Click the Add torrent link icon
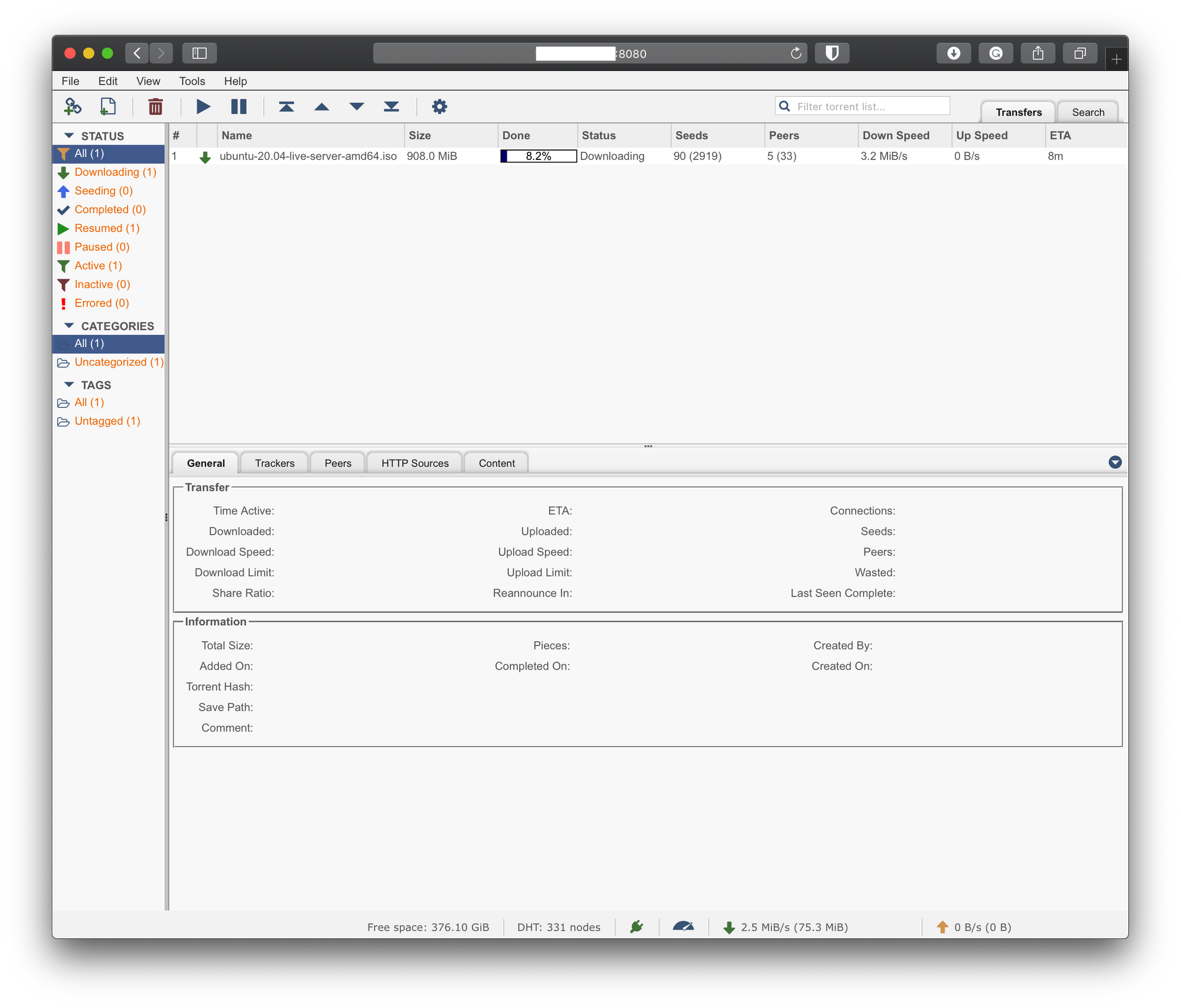Viewport: 1181px width, 1008px height. 73,106
